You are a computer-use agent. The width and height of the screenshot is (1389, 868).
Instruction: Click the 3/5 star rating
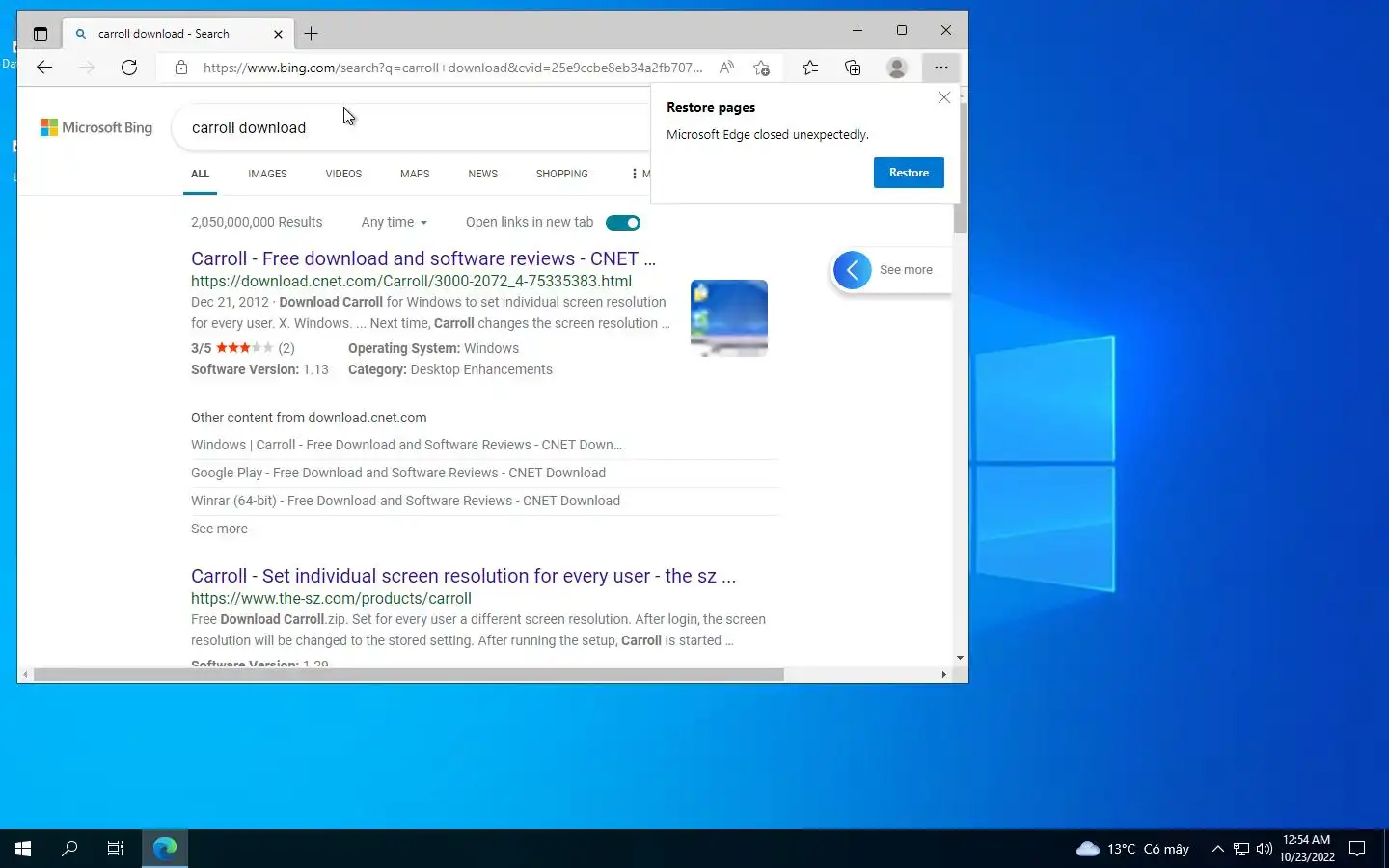point(243,348)
